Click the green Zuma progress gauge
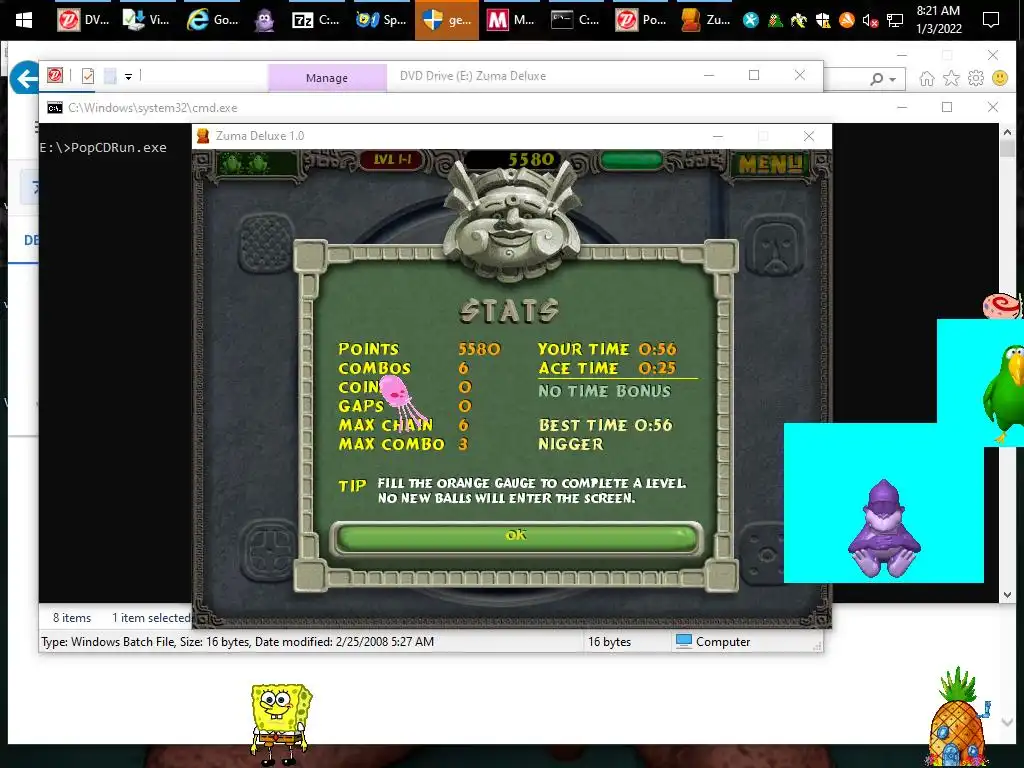This screenshot has width=1024, height=768. [632, 160]
